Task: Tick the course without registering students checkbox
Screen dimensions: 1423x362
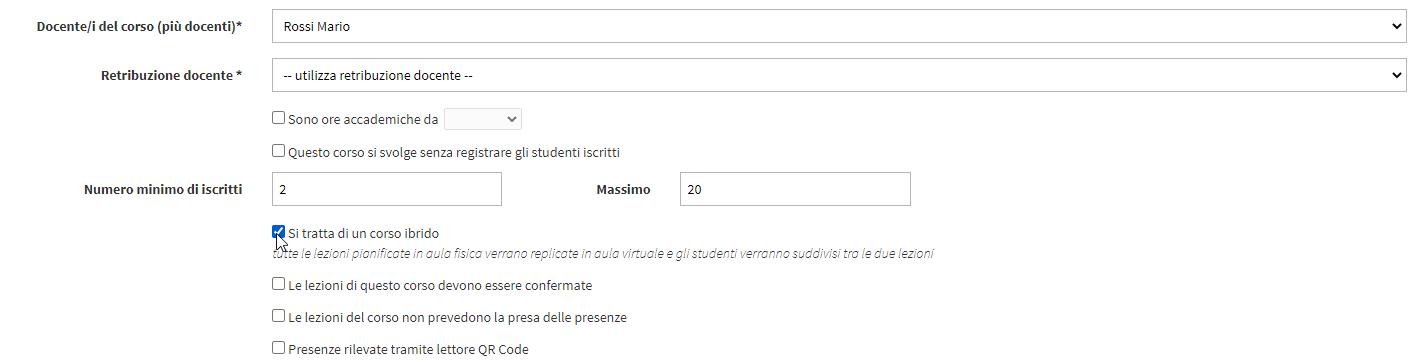Action: tap(279, 152)
